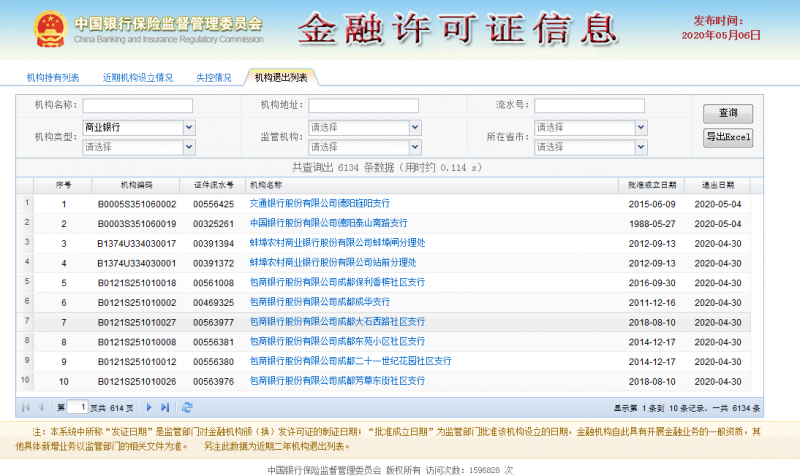The height and width of the screenshot is (476, 800).
Task: Click the CBIRC national emblem logo
Action: (50, 30)
